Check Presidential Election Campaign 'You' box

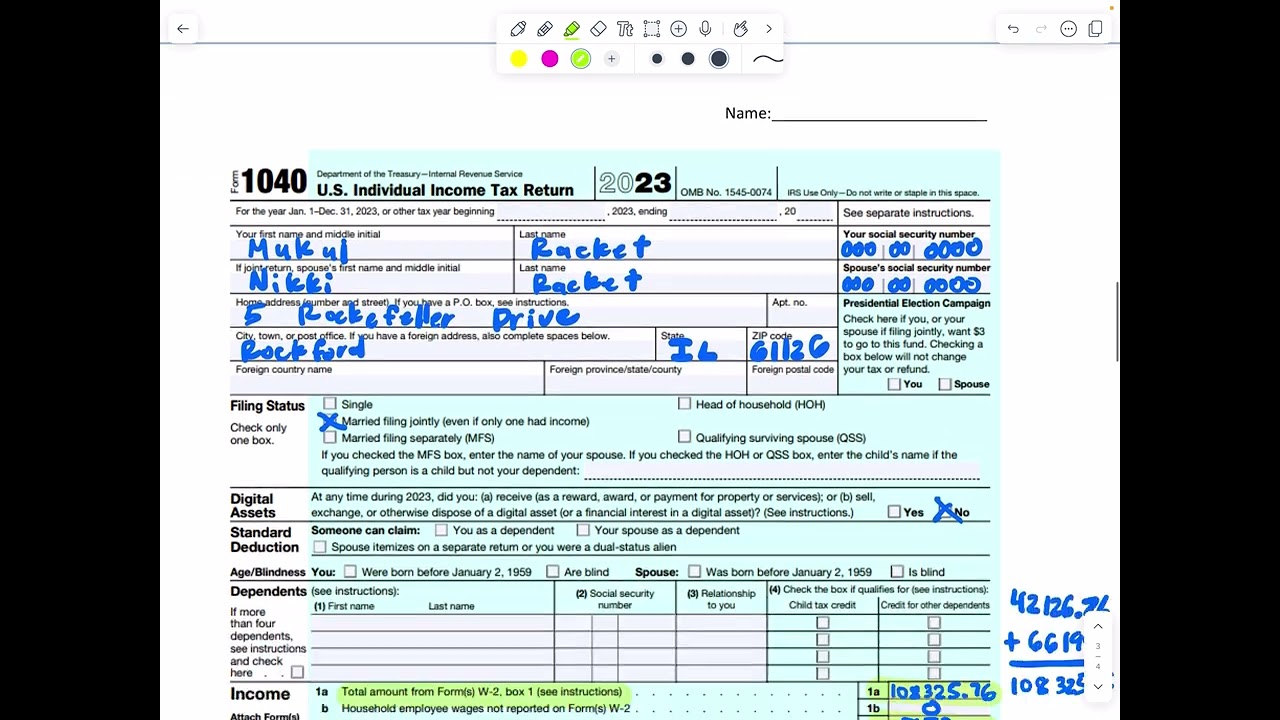pyautogui.click(x=894, y=384)
